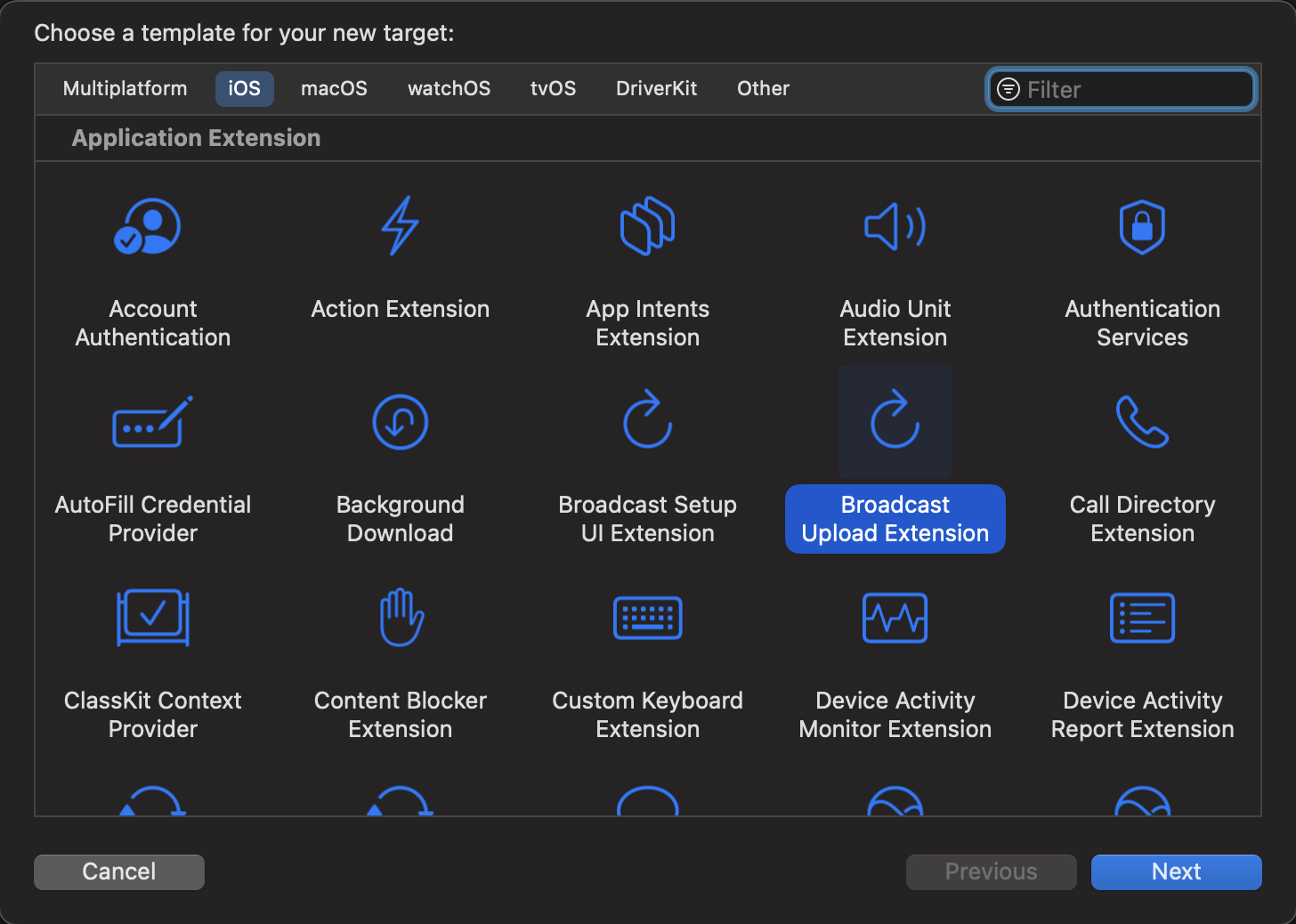Click the Background Download label
1296x924 pixels.
coord(400,519)
